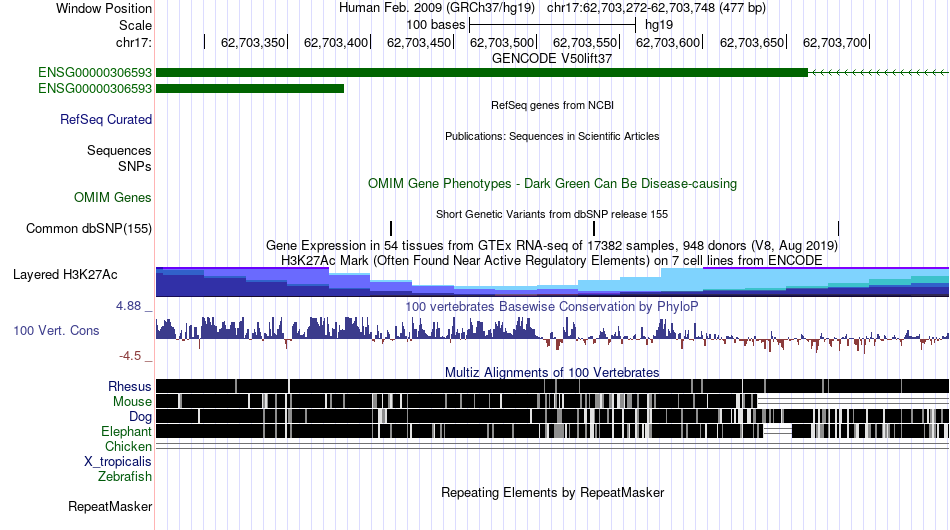This screenshot has width=950, height=530.
Task: Open RefSeq genes from NCBI title
Action: [x=552, y=105]
